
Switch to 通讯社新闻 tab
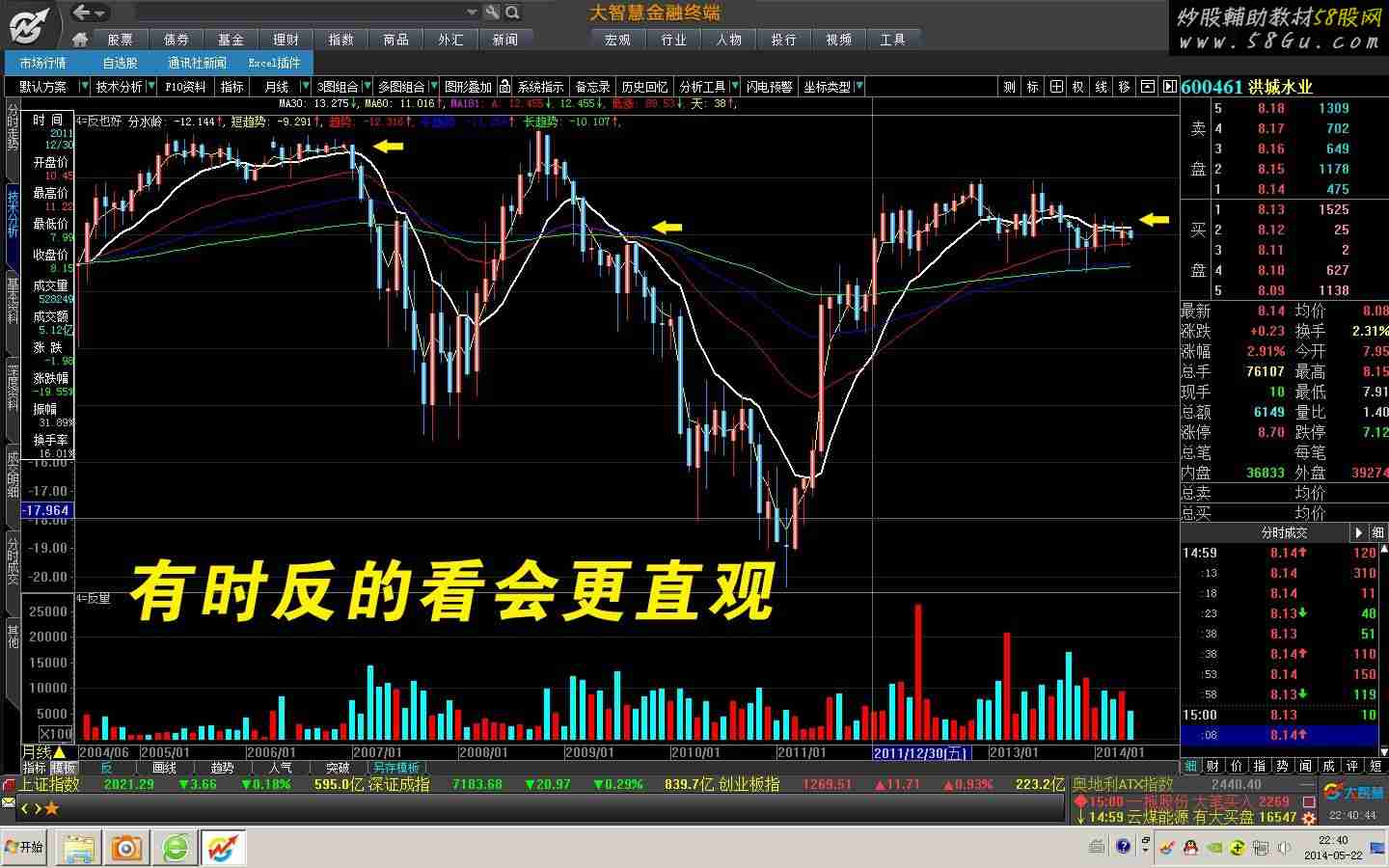tap(197, 63)
